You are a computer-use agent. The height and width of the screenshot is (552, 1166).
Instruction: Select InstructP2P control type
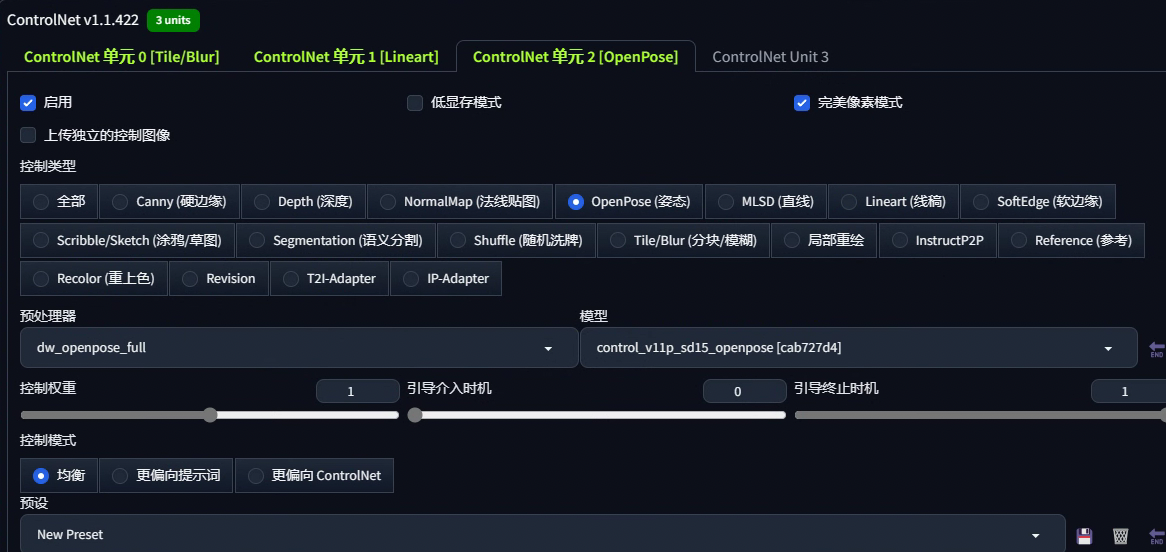[x=937, y=240]
